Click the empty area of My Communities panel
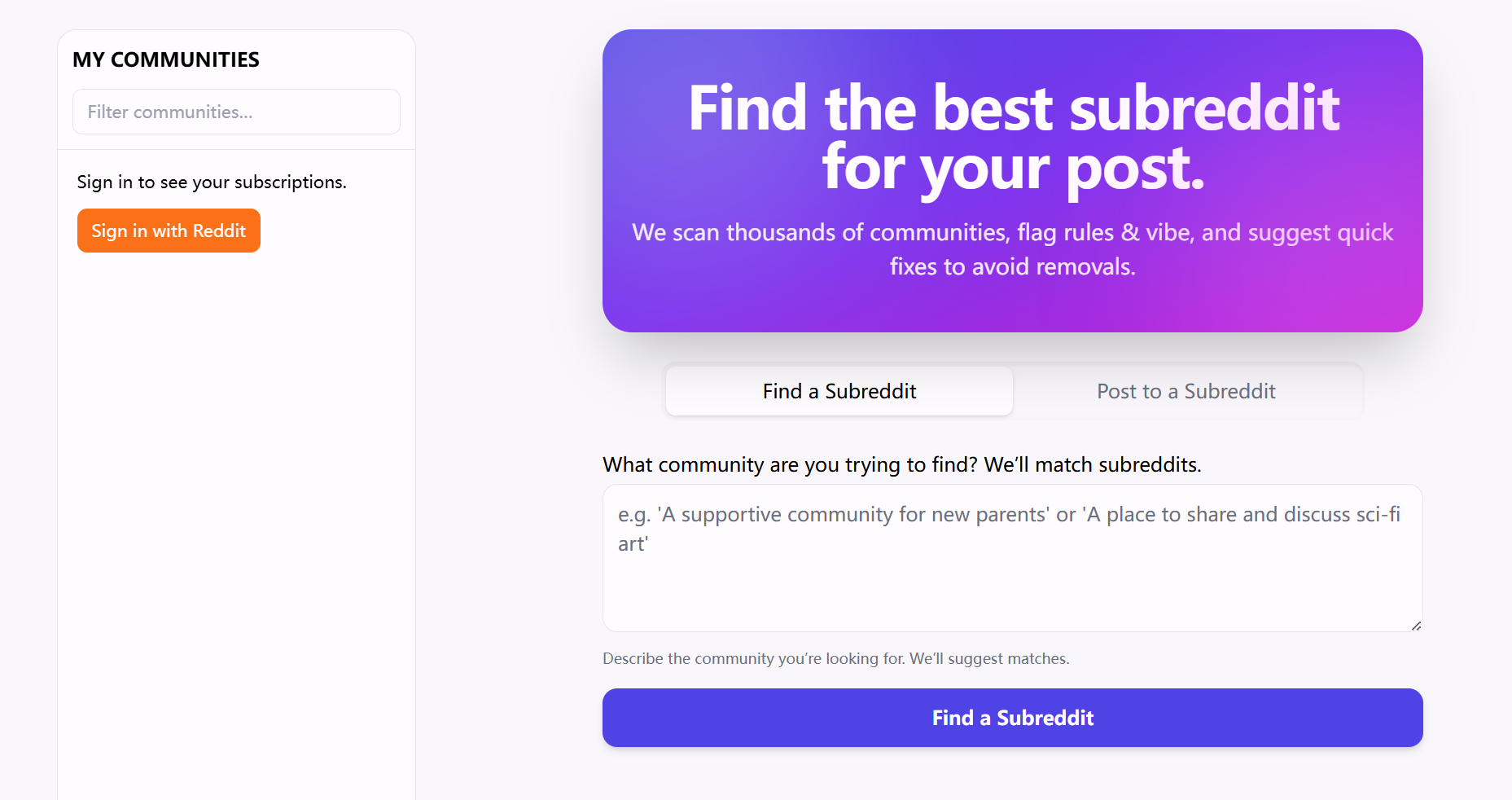The height and width of the screenshot is (800, 1512). 236,521
